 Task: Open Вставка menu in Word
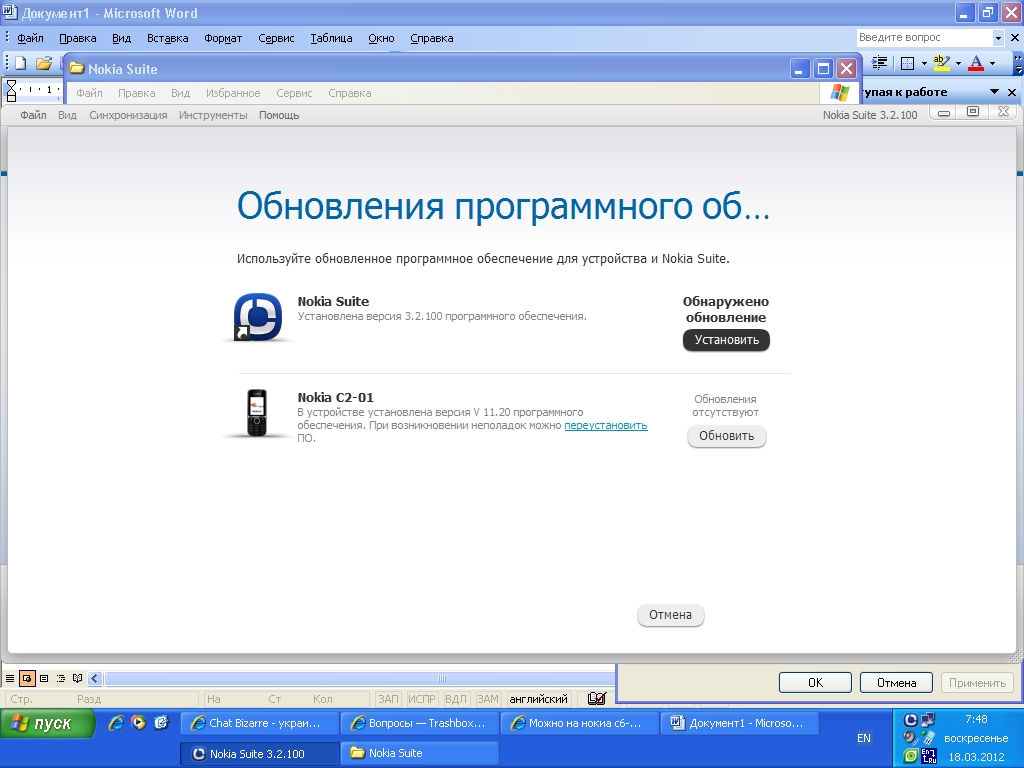pos(167,38)
